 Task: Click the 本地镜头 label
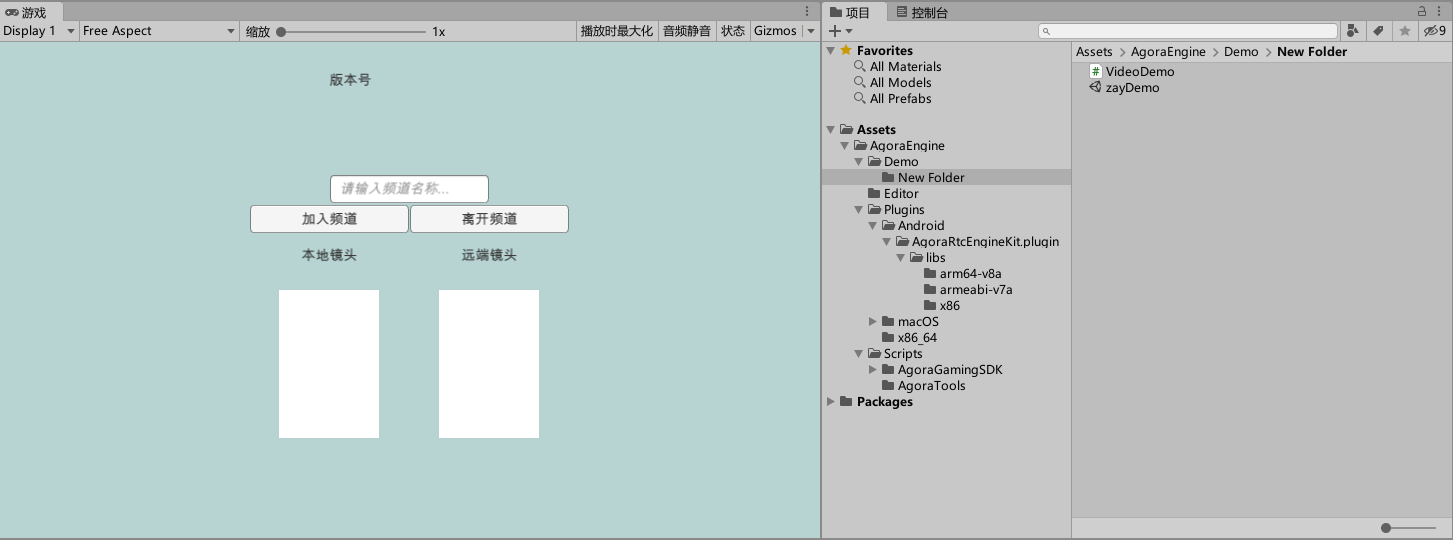point(329,255)
